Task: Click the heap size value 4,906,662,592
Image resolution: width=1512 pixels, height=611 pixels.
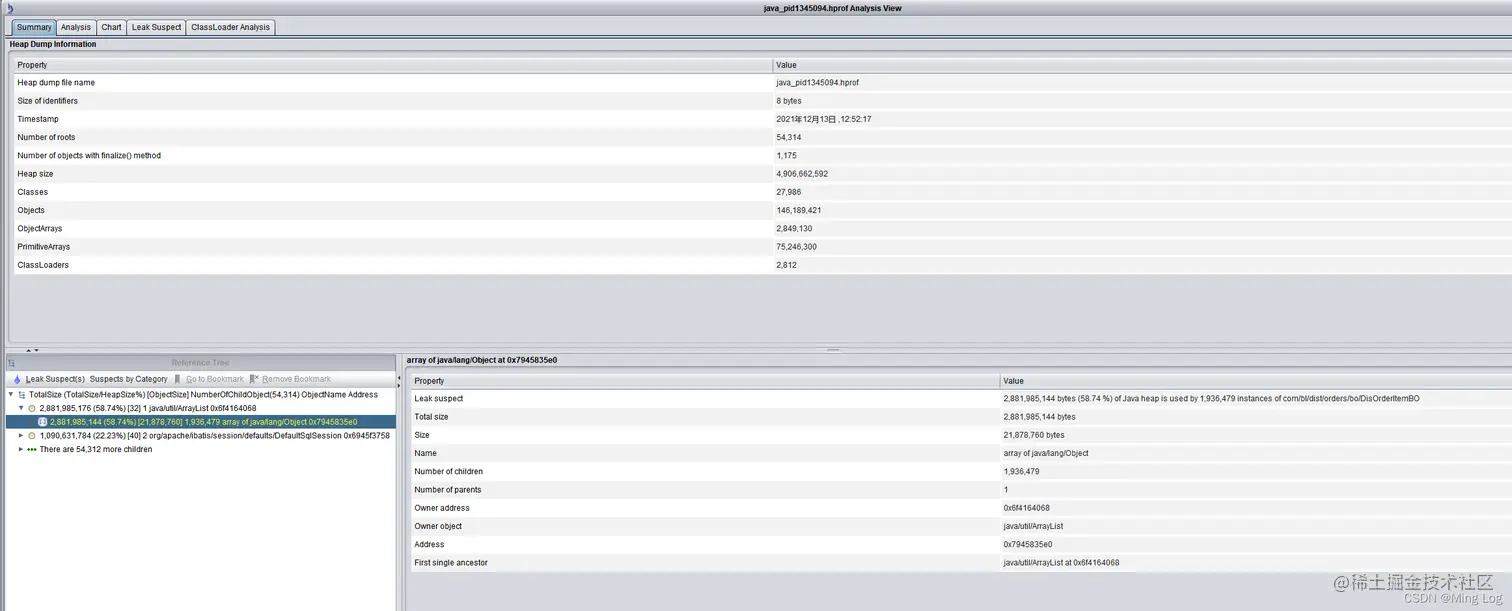Action: pos(802,174)
